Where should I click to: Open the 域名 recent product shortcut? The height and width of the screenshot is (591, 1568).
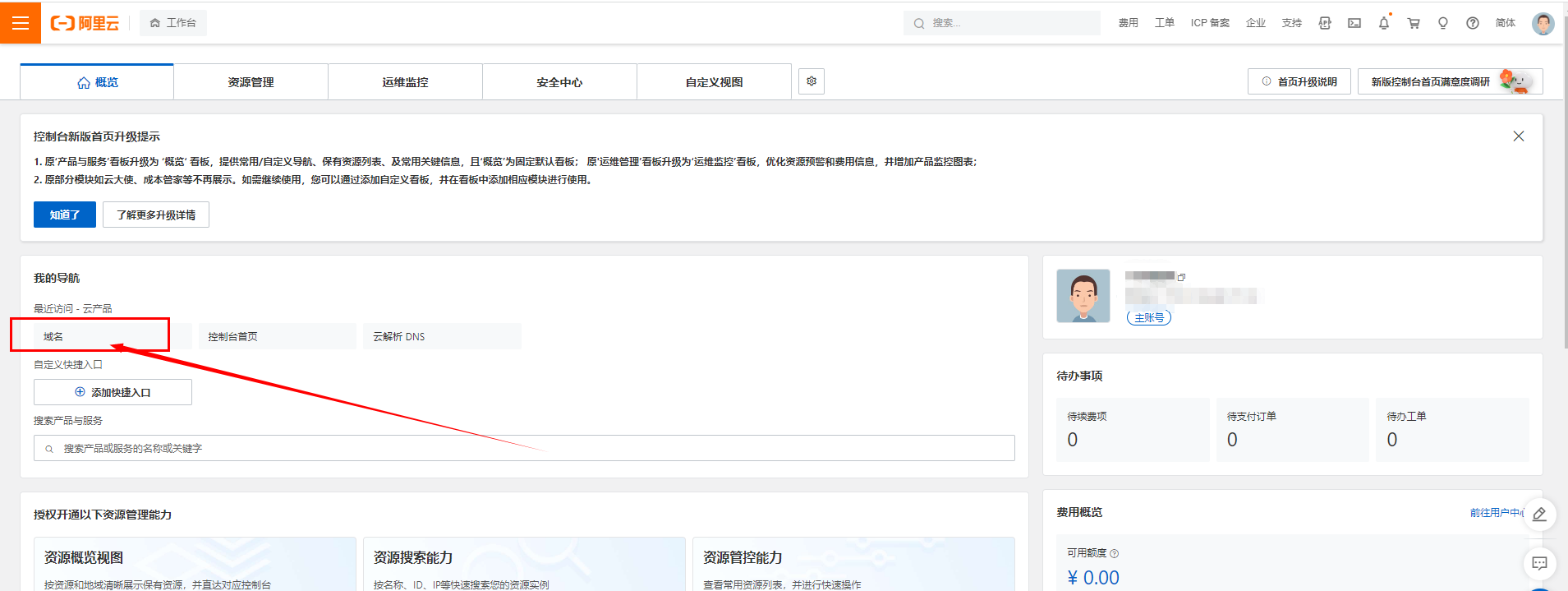90,336
